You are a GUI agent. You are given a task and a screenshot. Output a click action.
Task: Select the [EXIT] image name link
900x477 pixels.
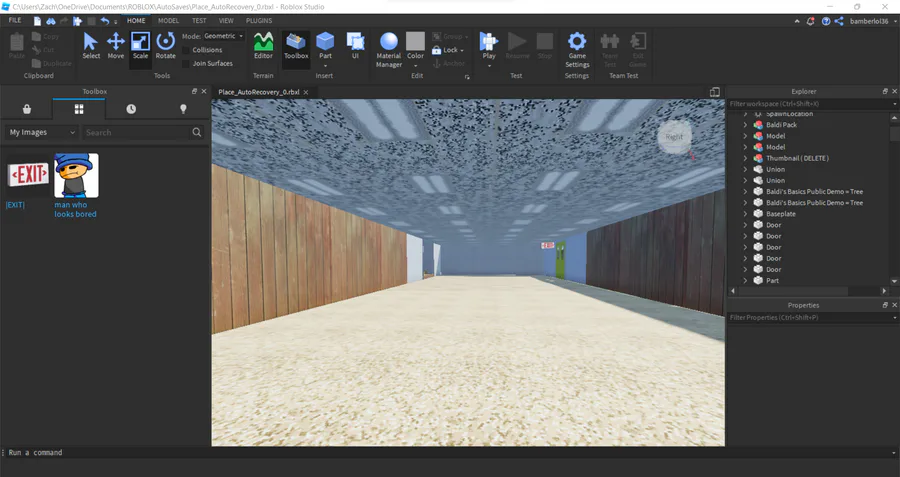point(15,205)
